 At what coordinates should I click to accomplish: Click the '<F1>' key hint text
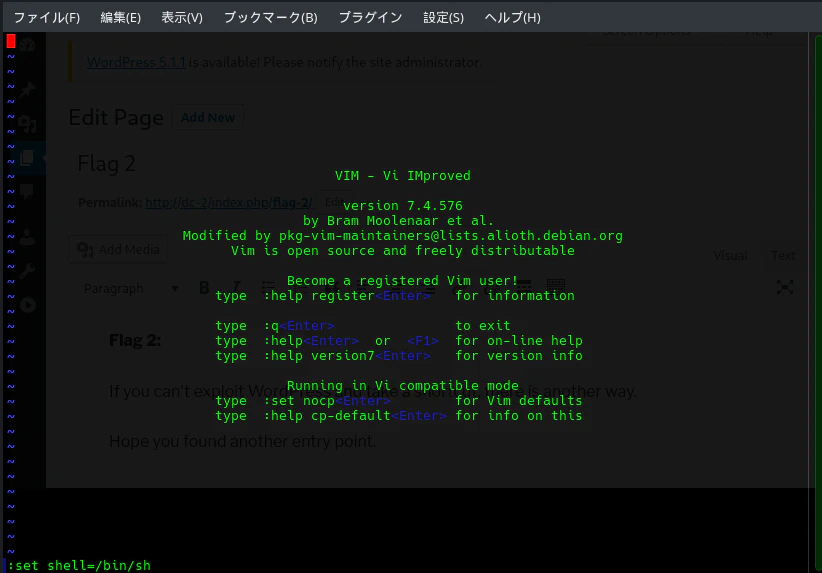pyautogui.click(x=423, y=341)
